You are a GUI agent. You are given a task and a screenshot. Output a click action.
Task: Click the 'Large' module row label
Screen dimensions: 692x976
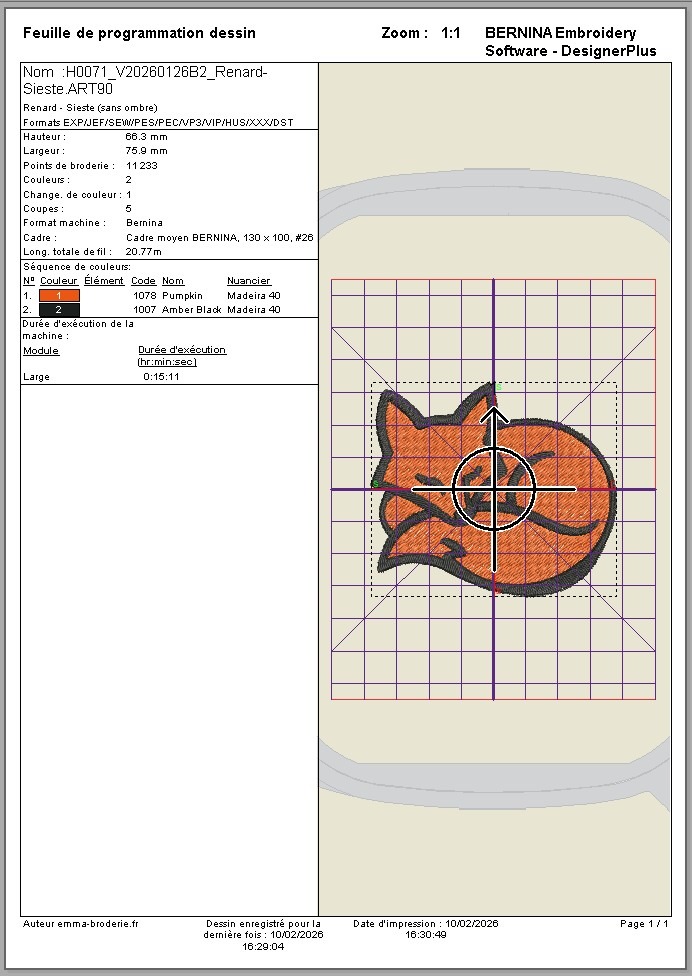pyautogui.click(x=36, y=377)
